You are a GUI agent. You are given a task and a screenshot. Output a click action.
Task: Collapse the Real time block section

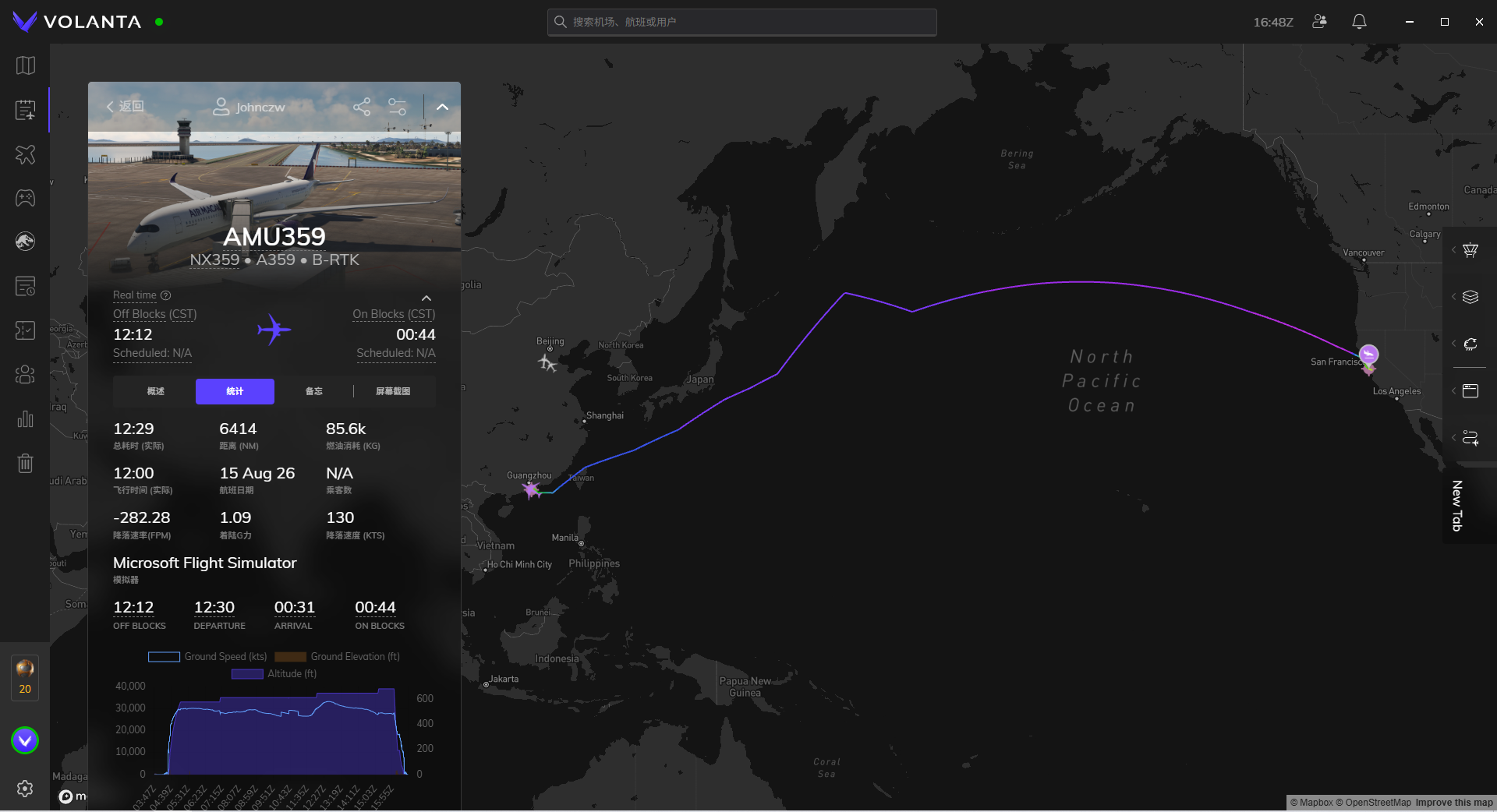426,298
